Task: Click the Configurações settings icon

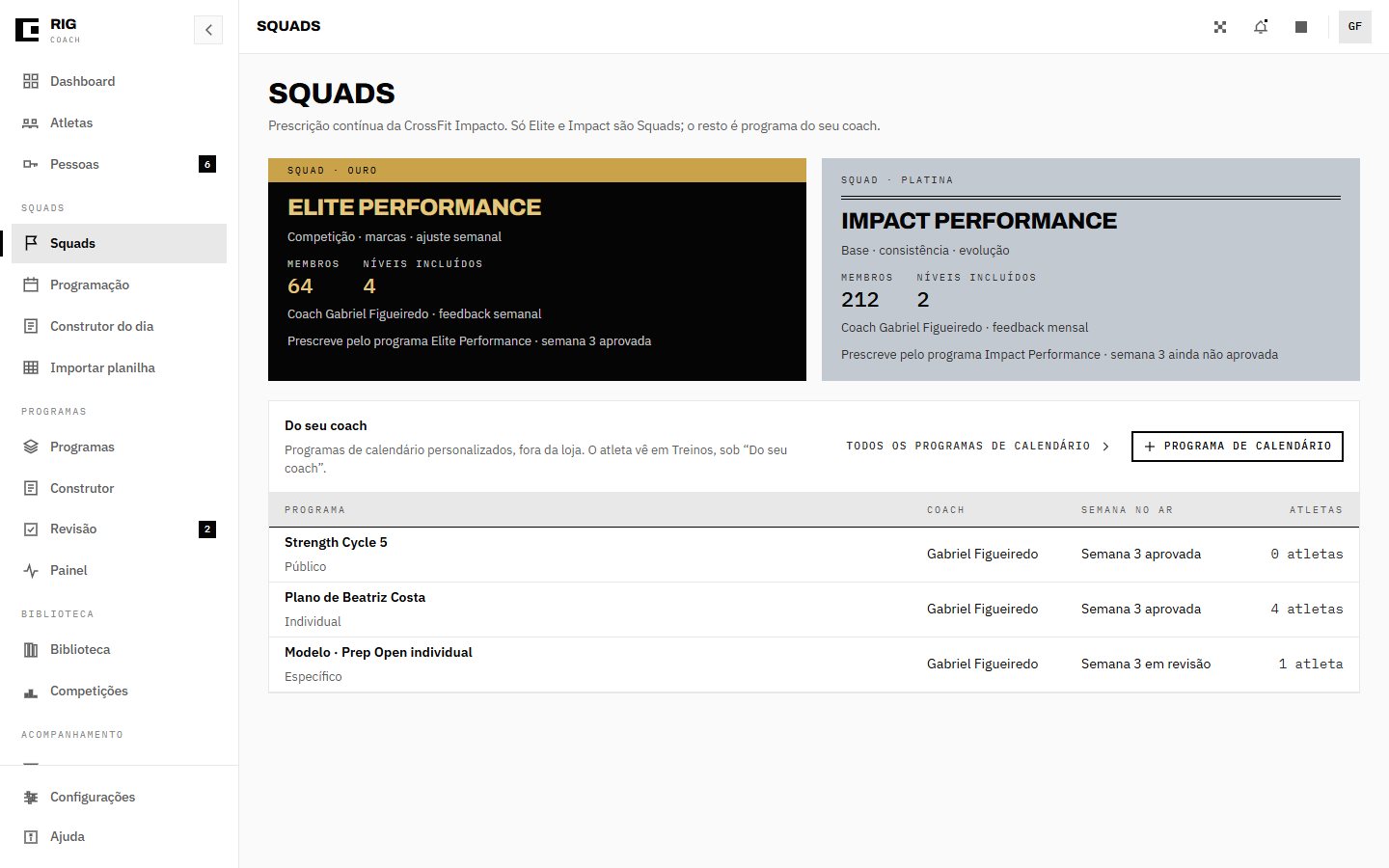Action: point(31,797)
